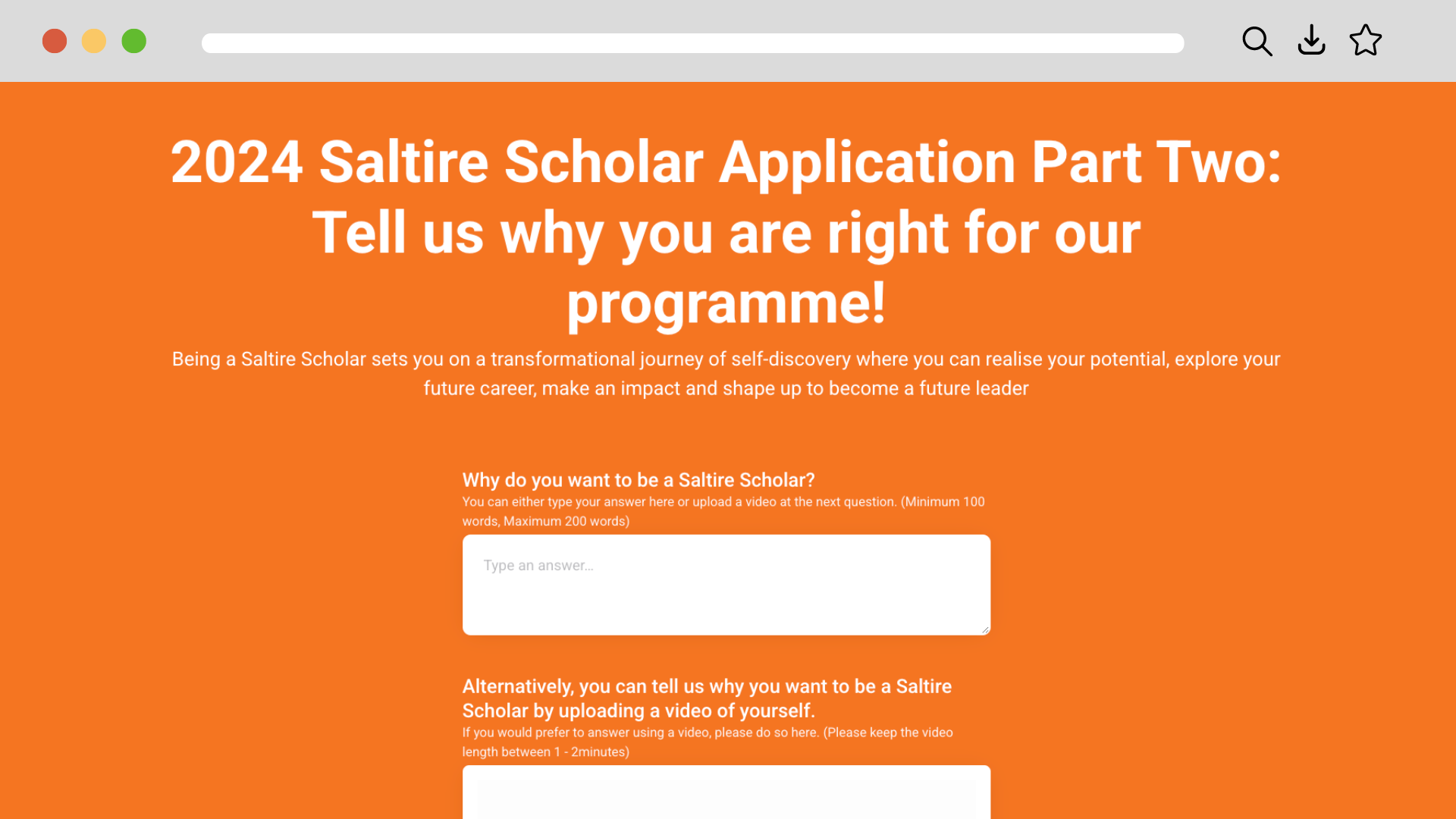Bookmark the page with the star icon
Screen dimensions: 1456x819
coord(1366,40)
